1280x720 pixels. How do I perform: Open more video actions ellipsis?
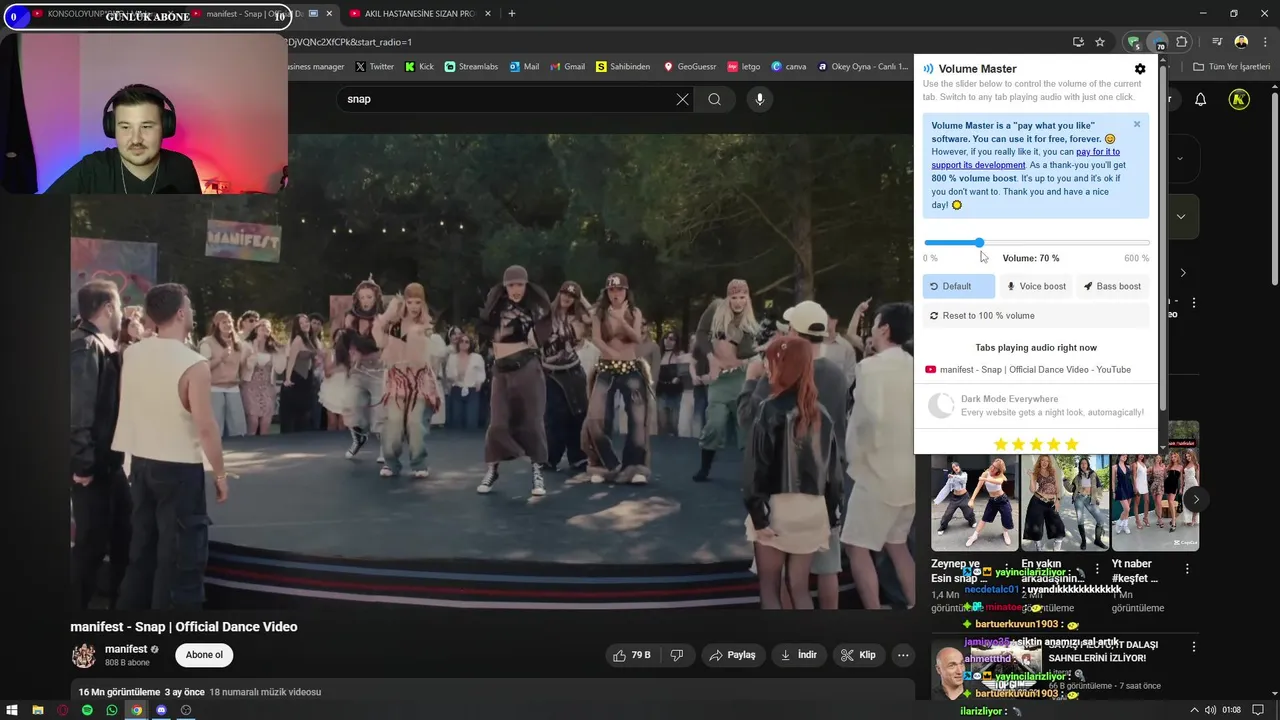coord(903,655)
